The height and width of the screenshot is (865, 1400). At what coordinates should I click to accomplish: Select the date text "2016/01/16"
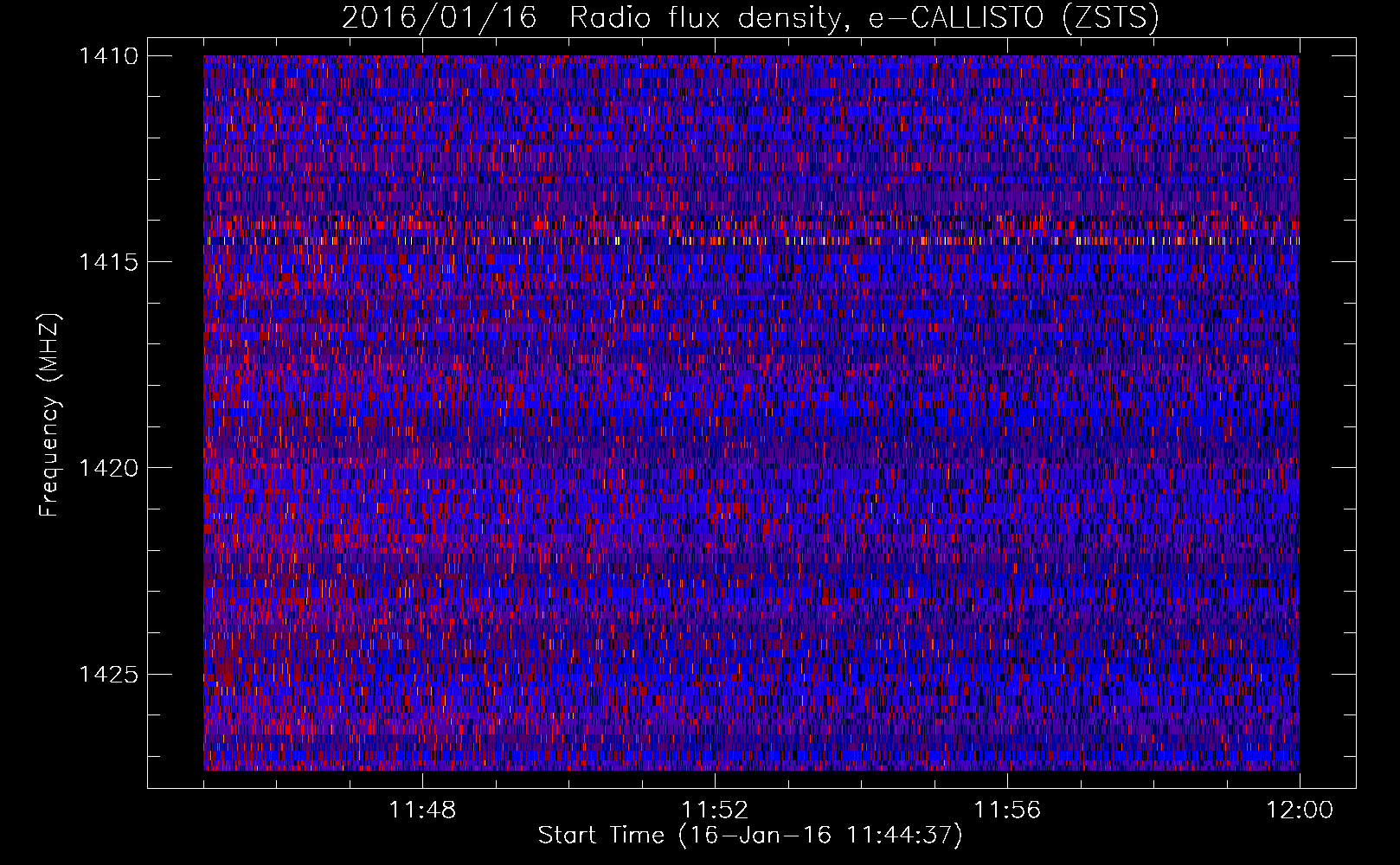tap(440, 18)
